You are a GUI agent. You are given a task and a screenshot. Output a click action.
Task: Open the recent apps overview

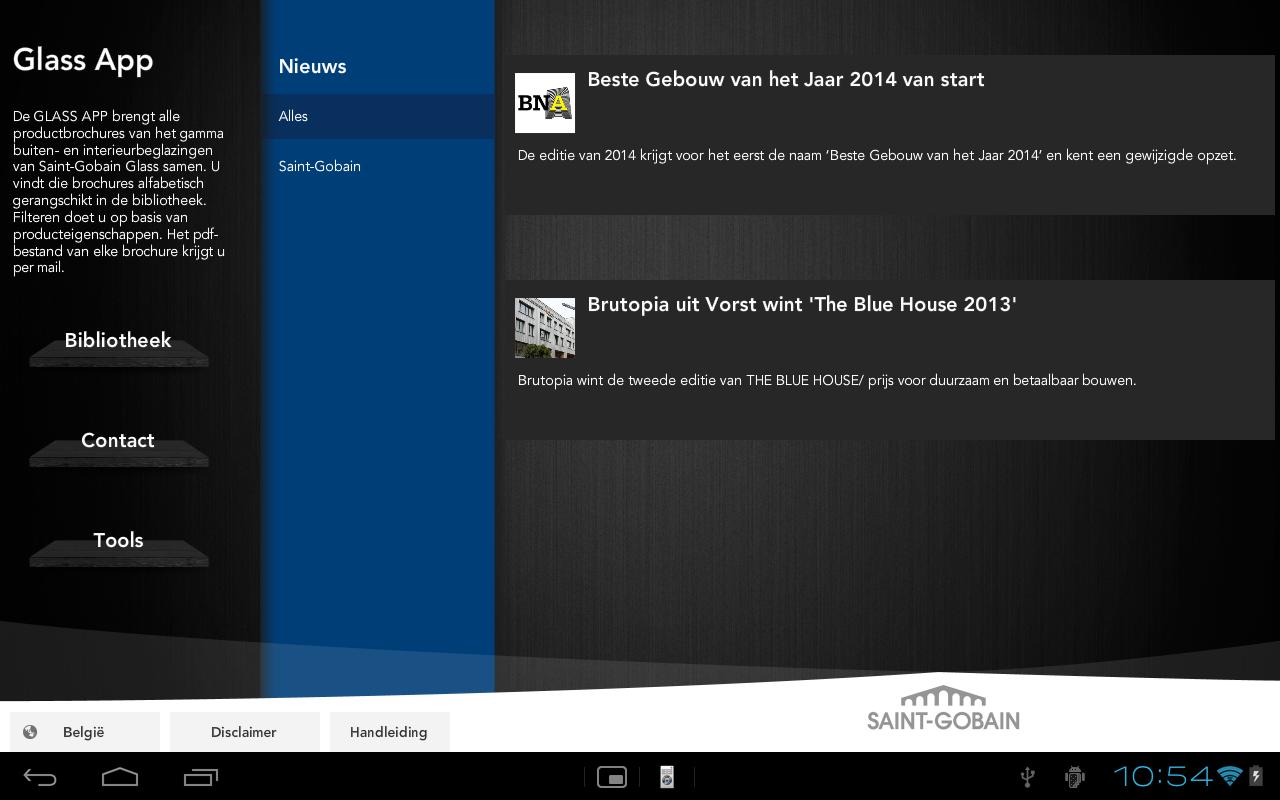[200, 776]
